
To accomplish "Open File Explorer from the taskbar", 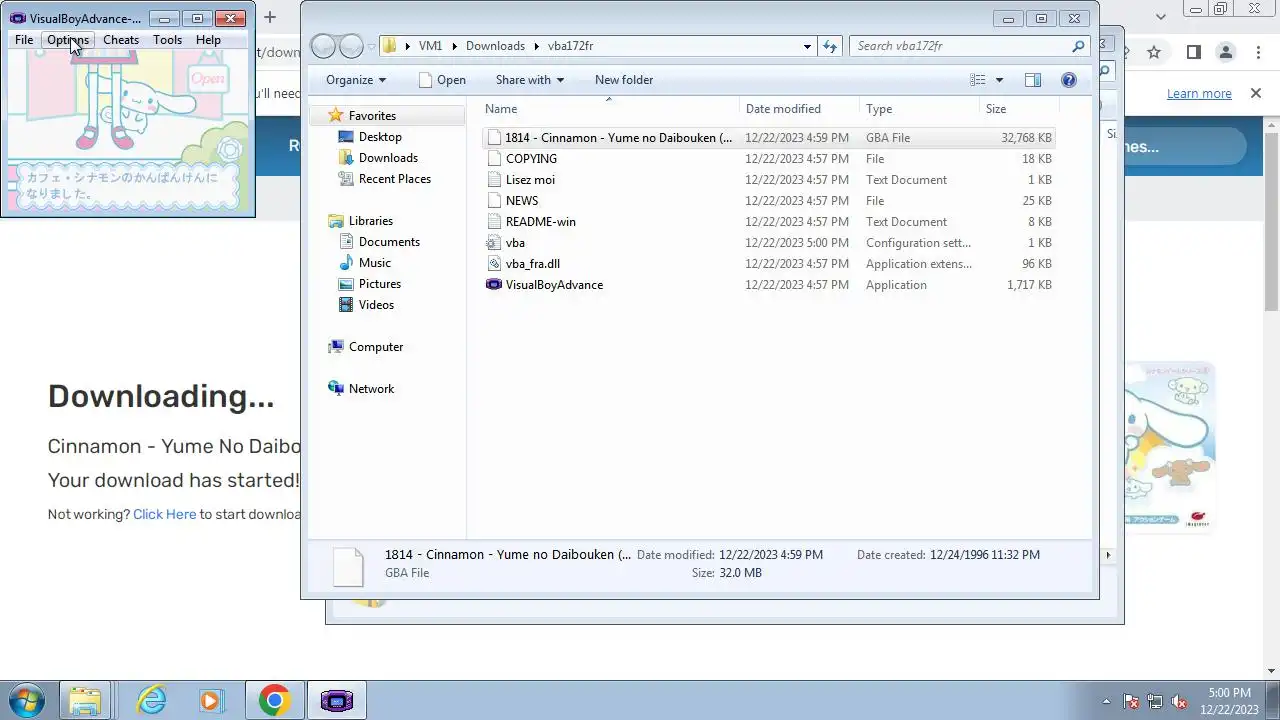I will [85, 700].
